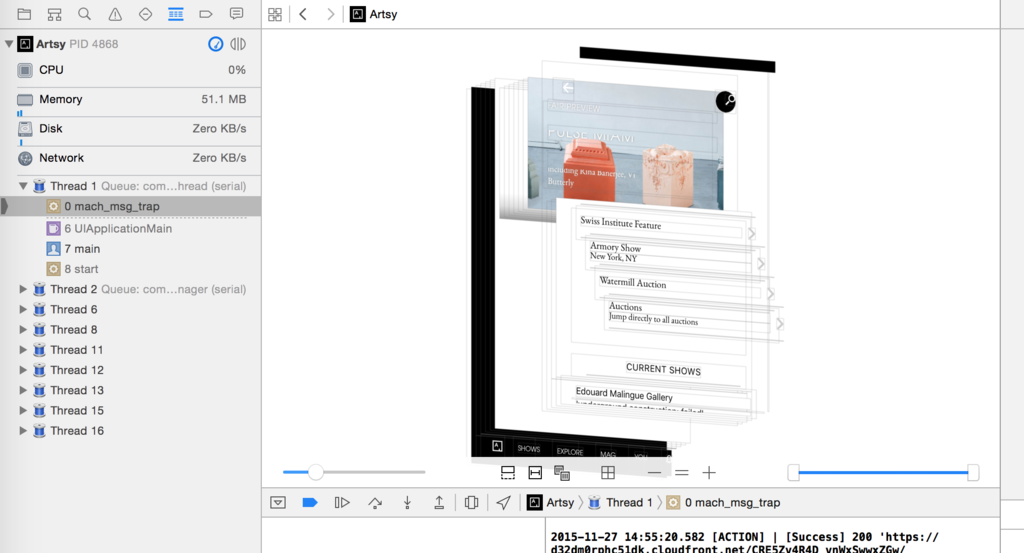1024x553 pixels.
Task: Expand Thread 13 disclosure triangle
Action: pyautogui.click(x=23, y=390)
